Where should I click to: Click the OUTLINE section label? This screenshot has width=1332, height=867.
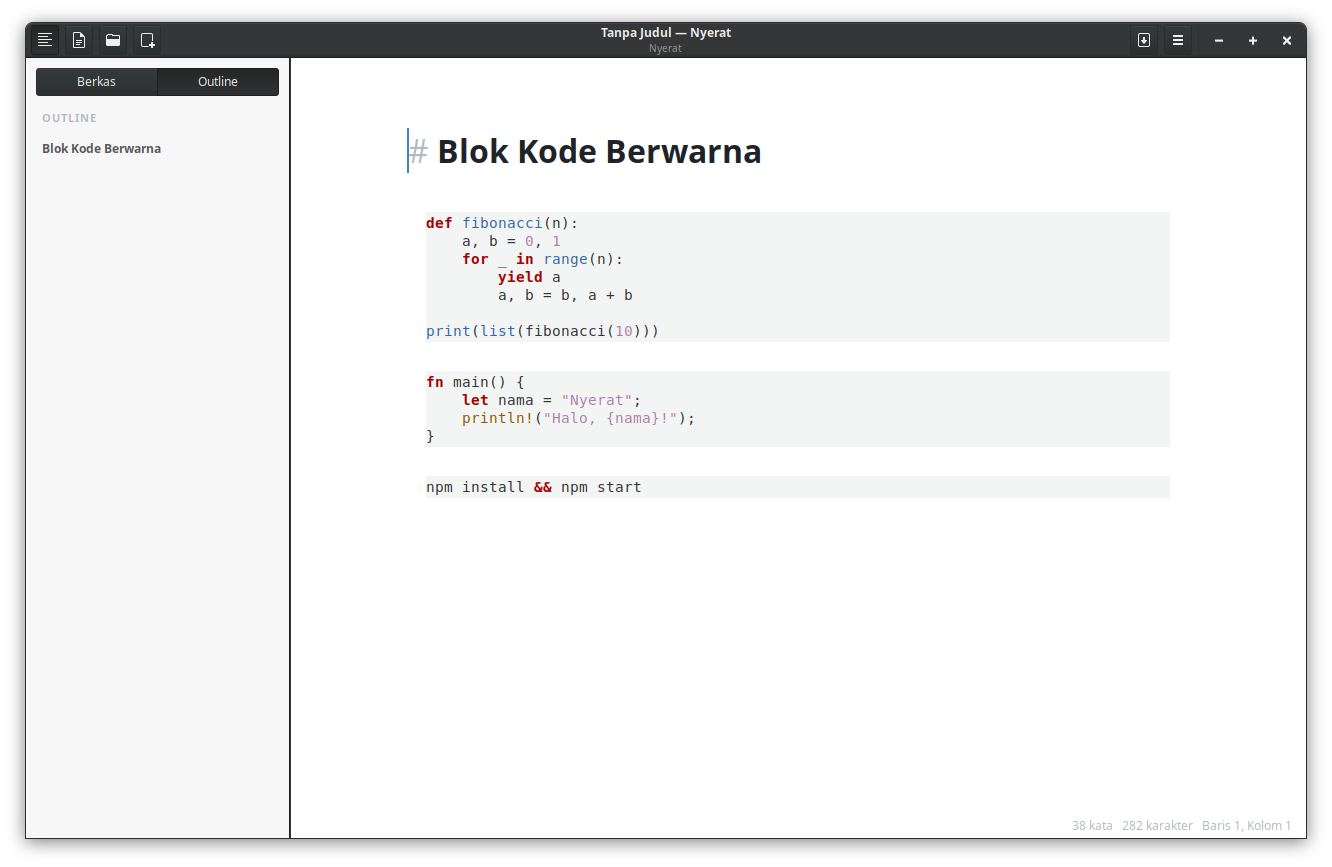click(69, 118)
